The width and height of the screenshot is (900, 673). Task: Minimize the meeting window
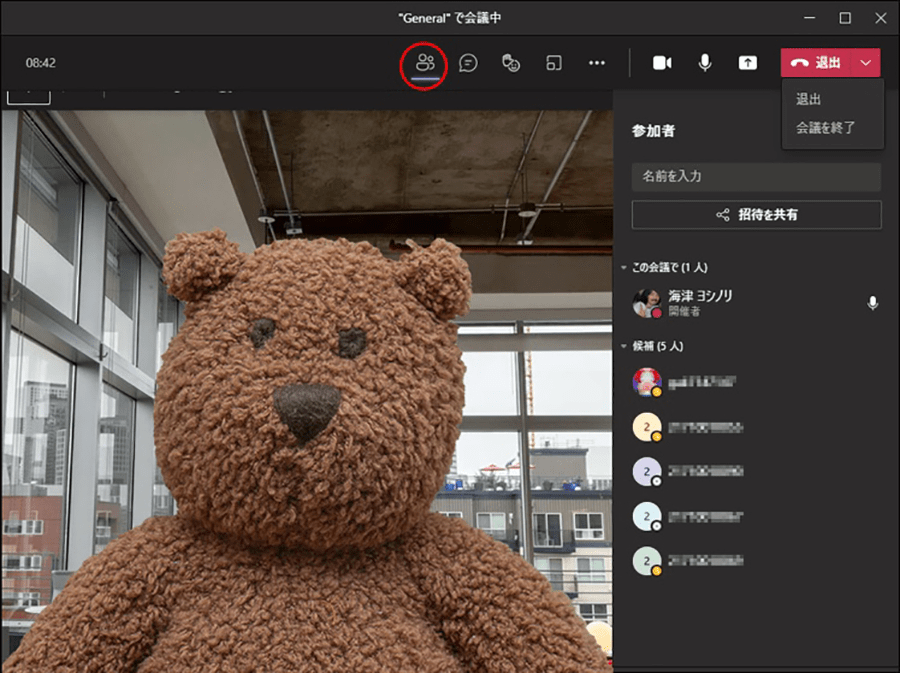pyautogui.click(x=809, y=18)
